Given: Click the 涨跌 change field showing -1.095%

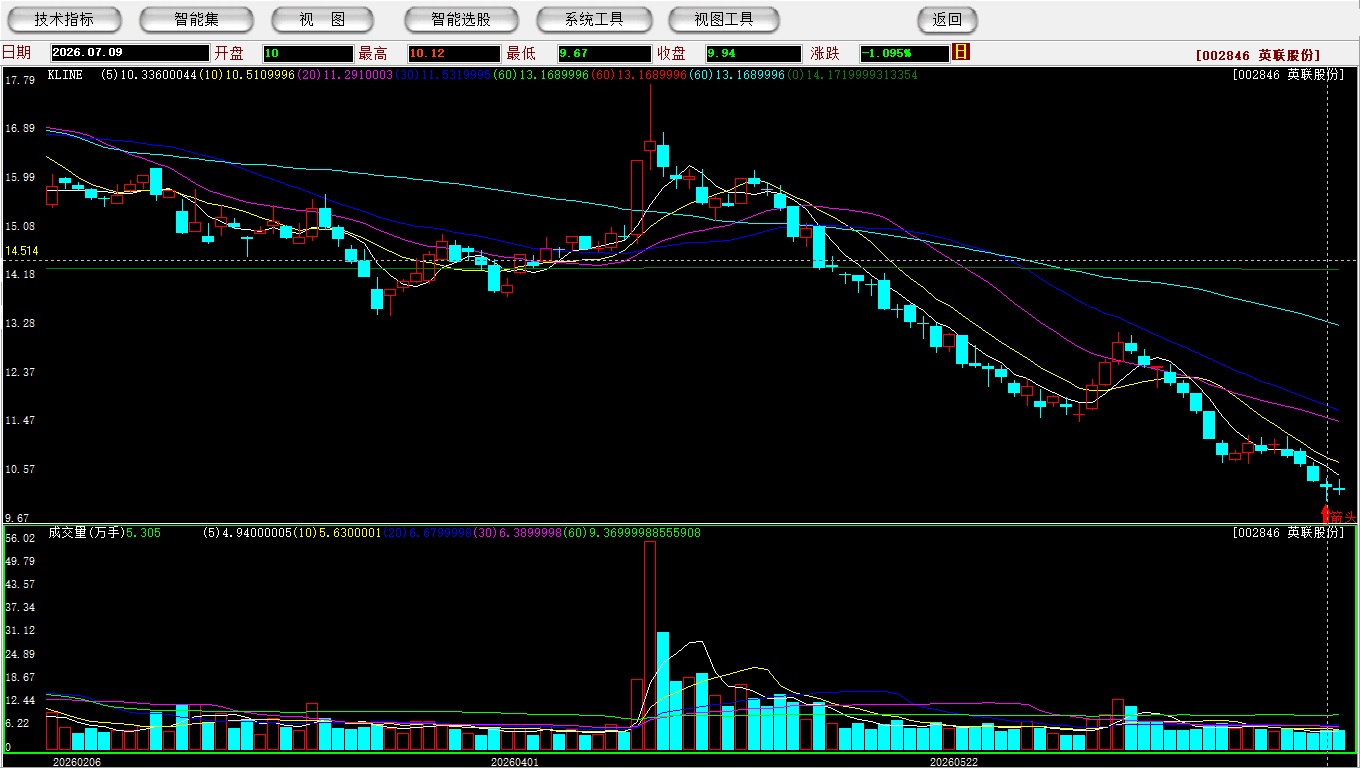Looking at the screenshot, I should [x=904, y=53].
